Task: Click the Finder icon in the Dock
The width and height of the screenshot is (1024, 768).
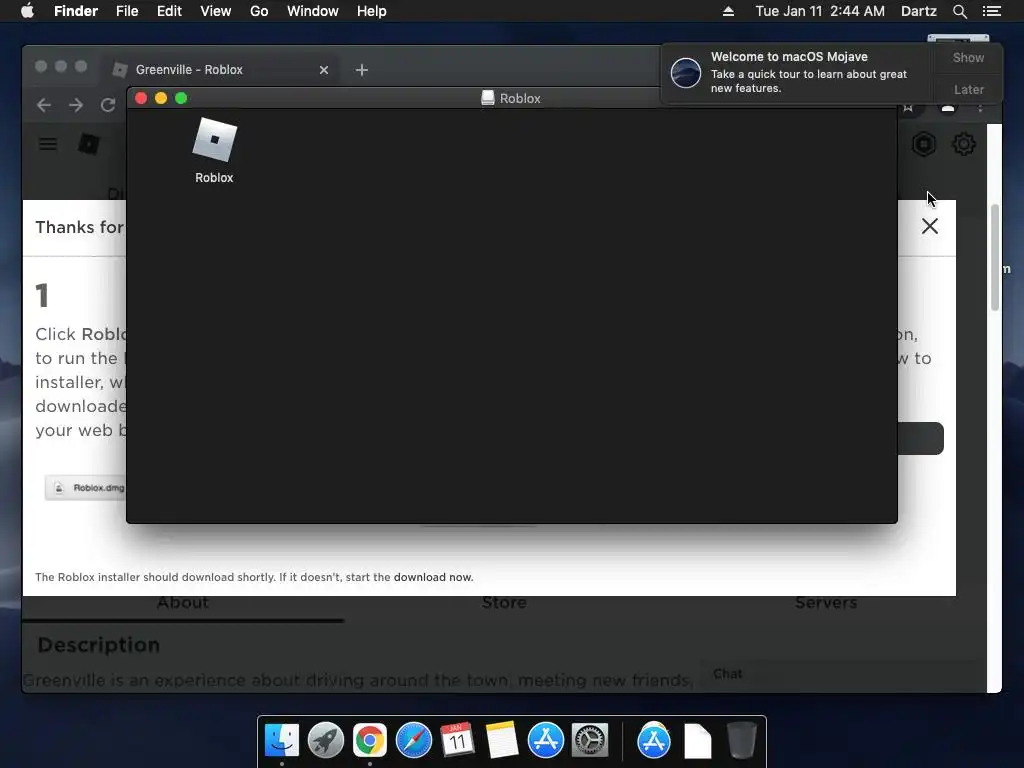Action: coord(282,741)
